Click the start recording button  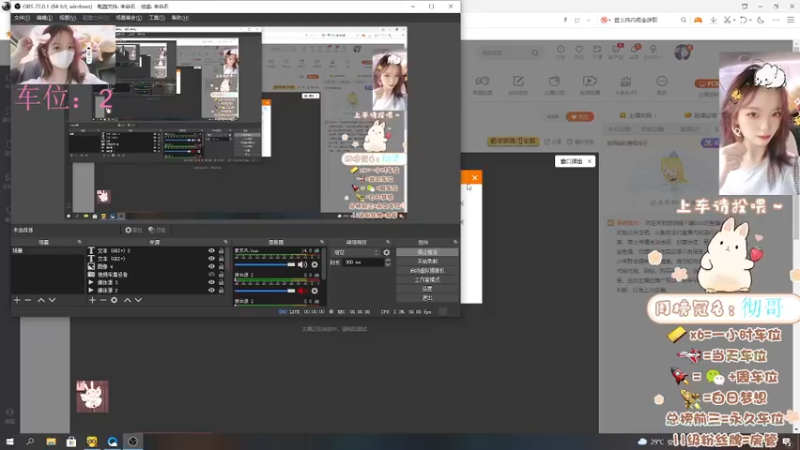(x=427, y=261)
